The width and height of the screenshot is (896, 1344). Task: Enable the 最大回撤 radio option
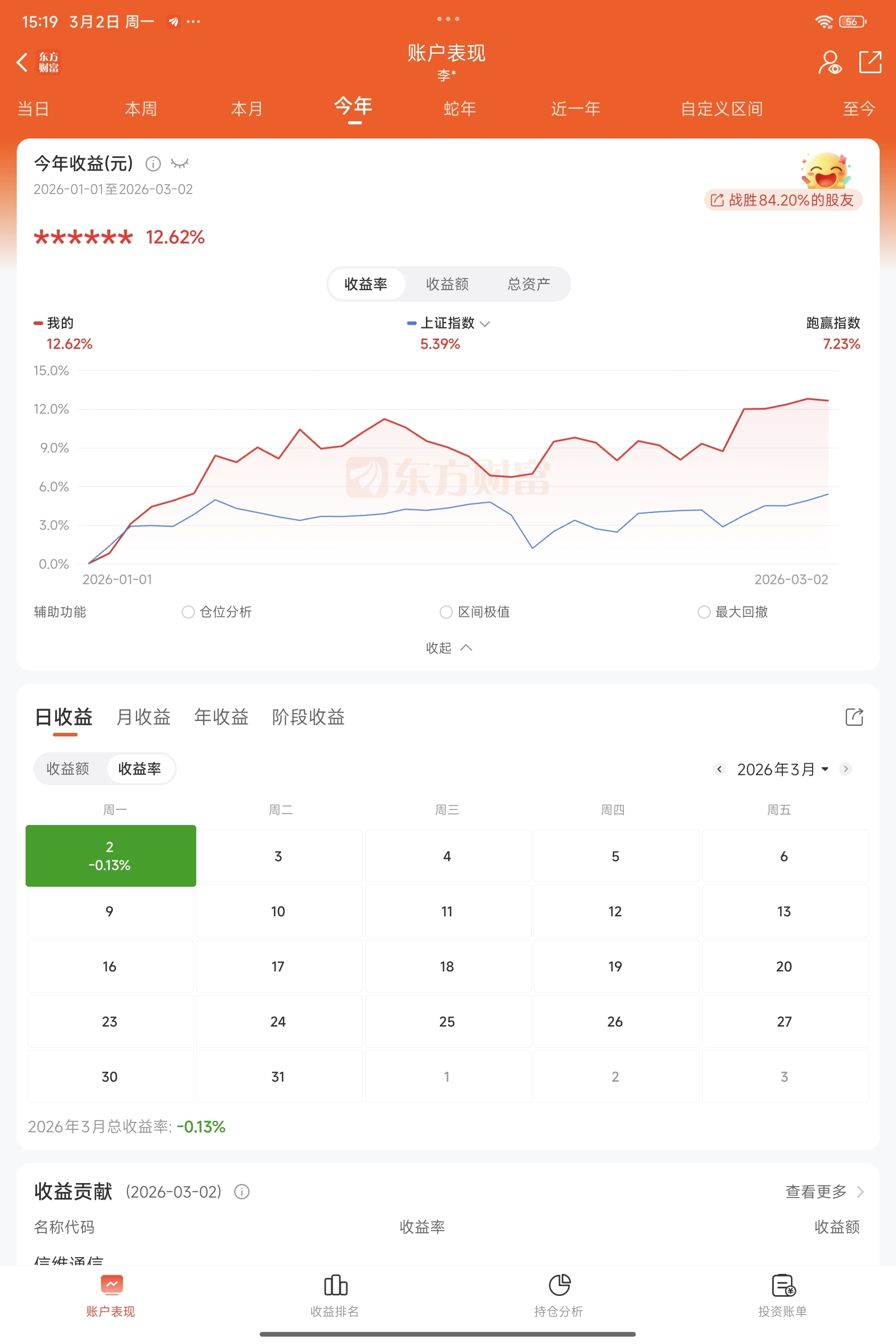point(703,612)
